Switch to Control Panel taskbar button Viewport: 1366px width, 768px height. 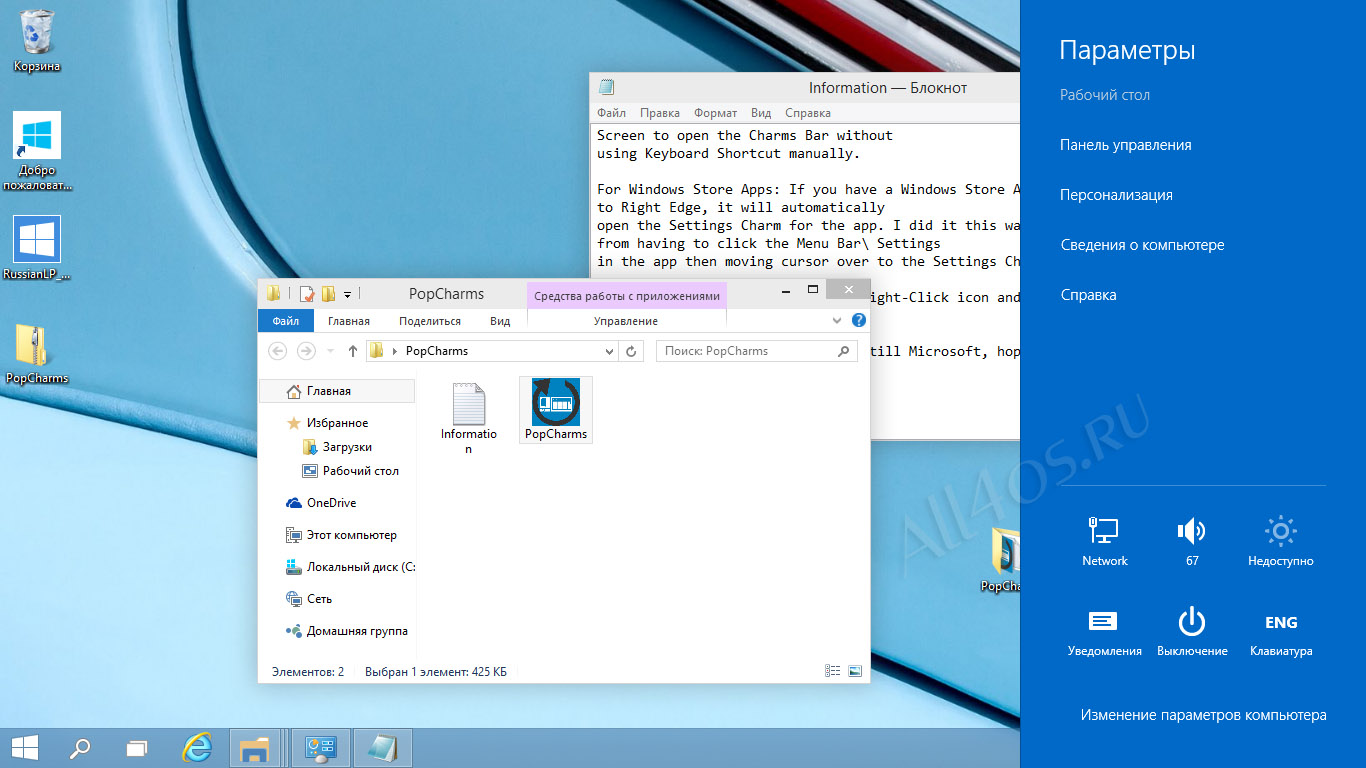click(321, 748)
